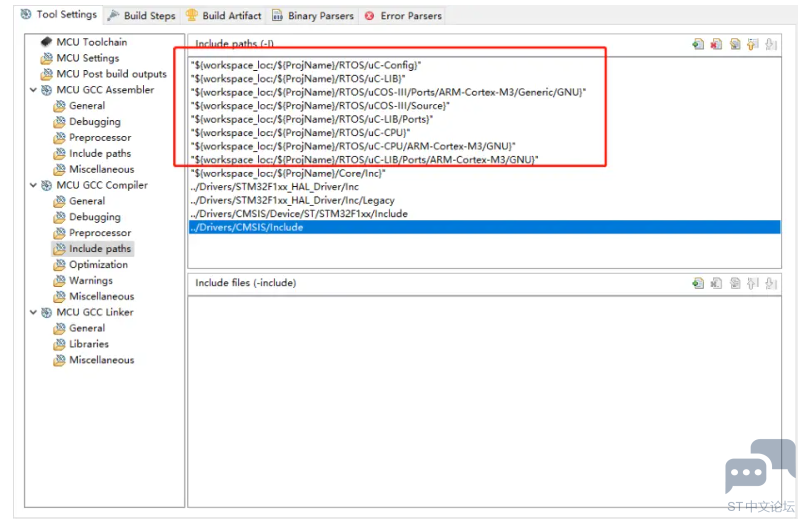Click the Add include file icon
804x522 pixels.
(698, 283)
